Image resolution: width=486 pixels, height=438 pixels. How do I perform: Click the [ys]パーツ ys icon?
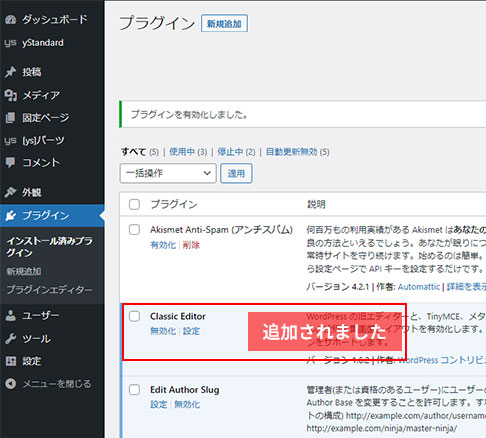[x=10, y=141]
